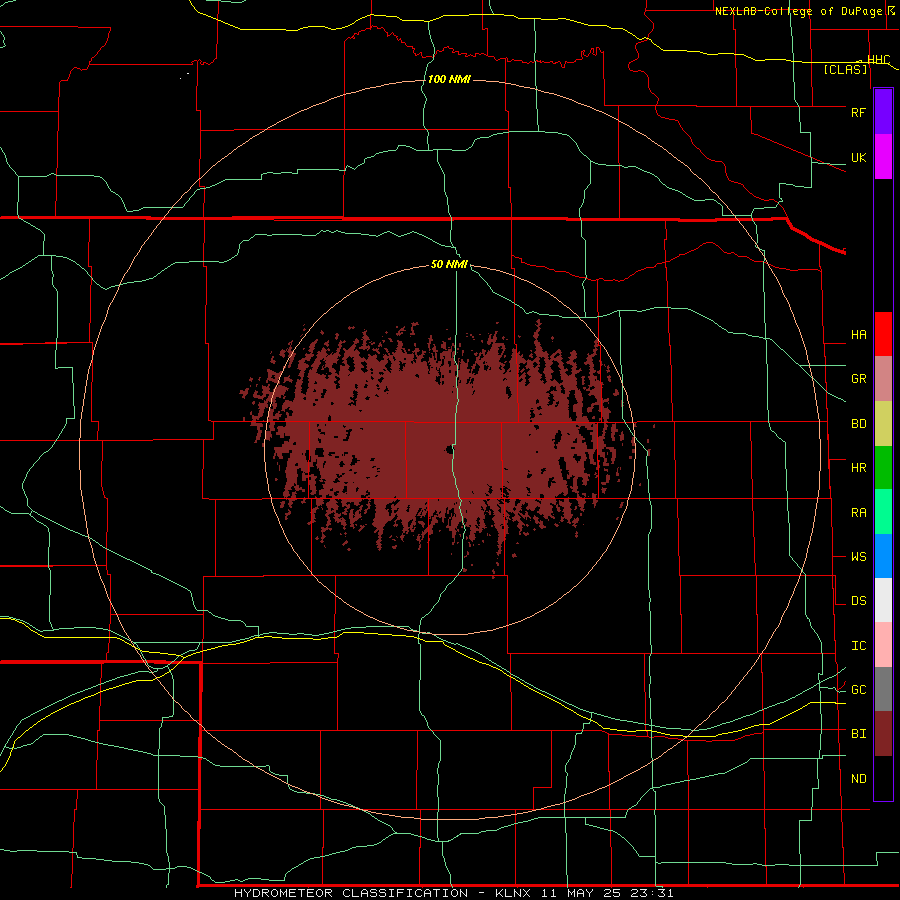Click the "UK" legend label
The width and height of the screenshot is (900, 900).
pyautogui.click(x=858, y=157)
